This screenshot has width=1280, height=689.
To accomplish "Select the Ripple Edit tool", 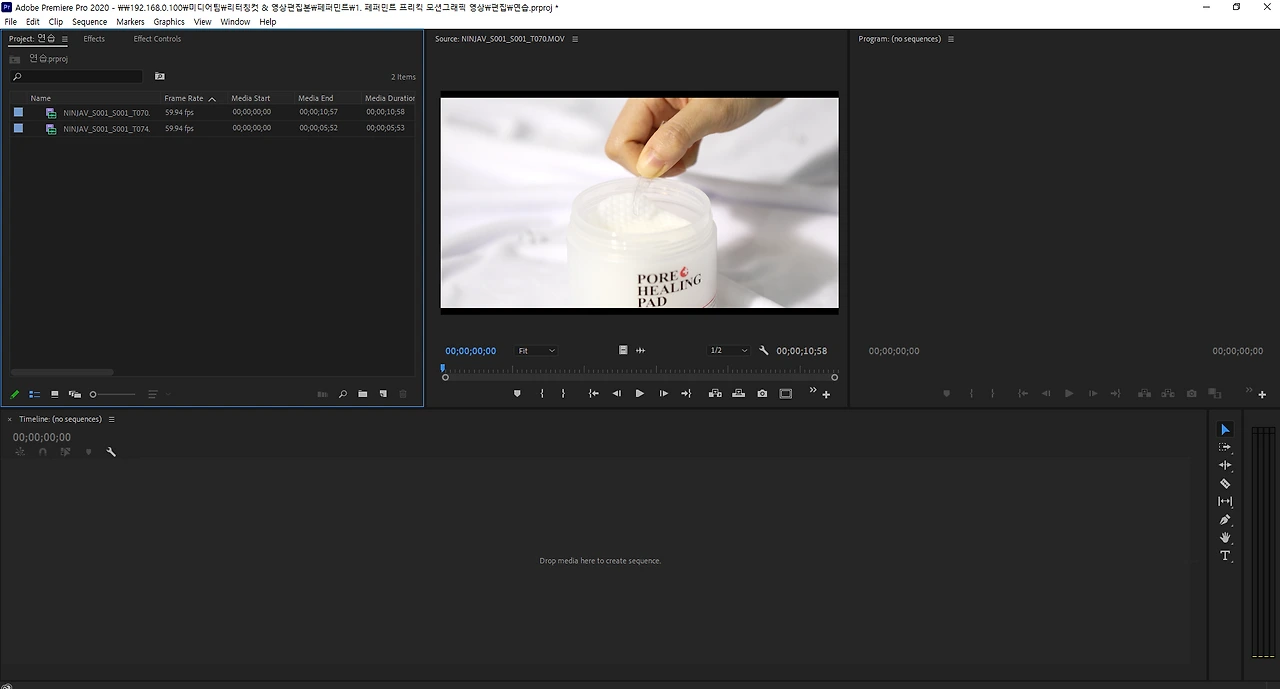I will (x=1225, y=465).
